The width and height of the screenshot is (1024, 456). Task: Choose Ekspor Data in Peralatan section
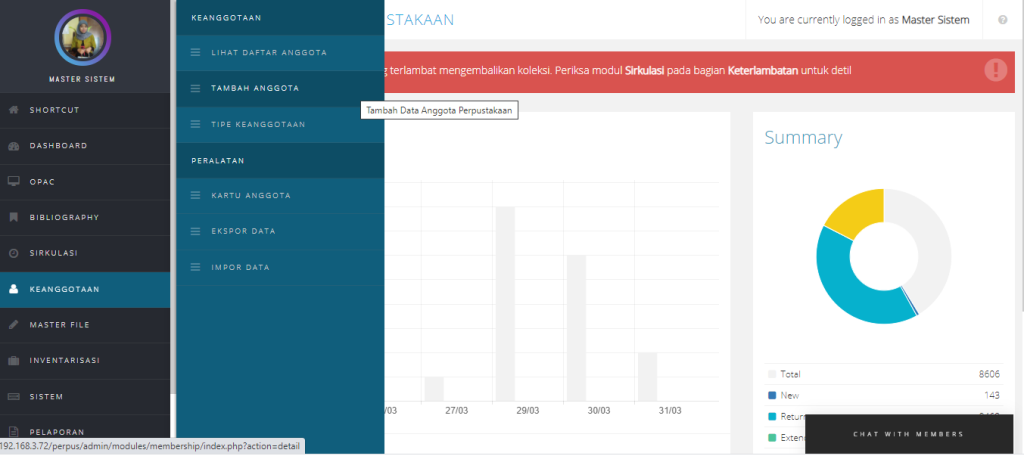click(x=243, y=231)
